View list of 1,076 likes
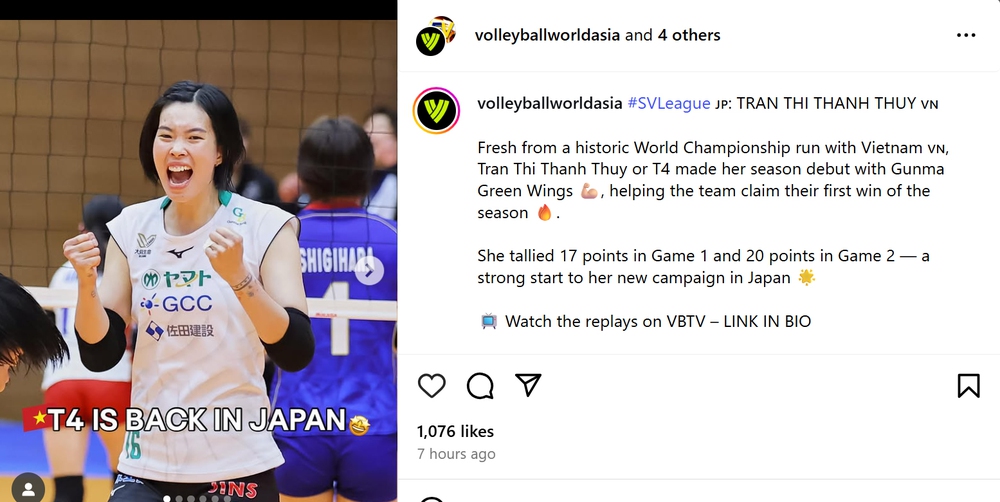 455,431
